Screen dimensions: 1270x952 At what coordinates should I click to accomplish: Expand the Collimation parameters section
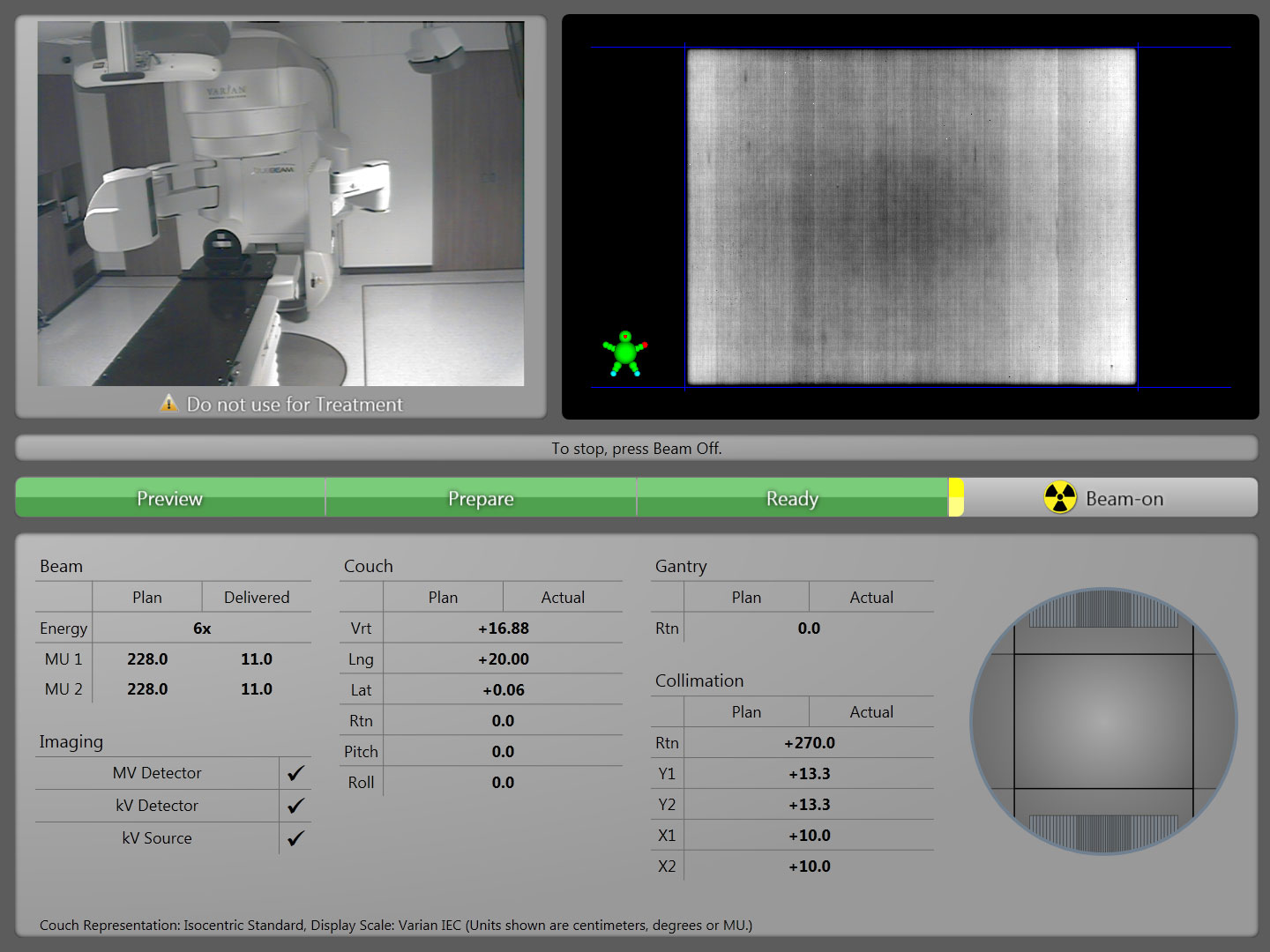(699, 681)
